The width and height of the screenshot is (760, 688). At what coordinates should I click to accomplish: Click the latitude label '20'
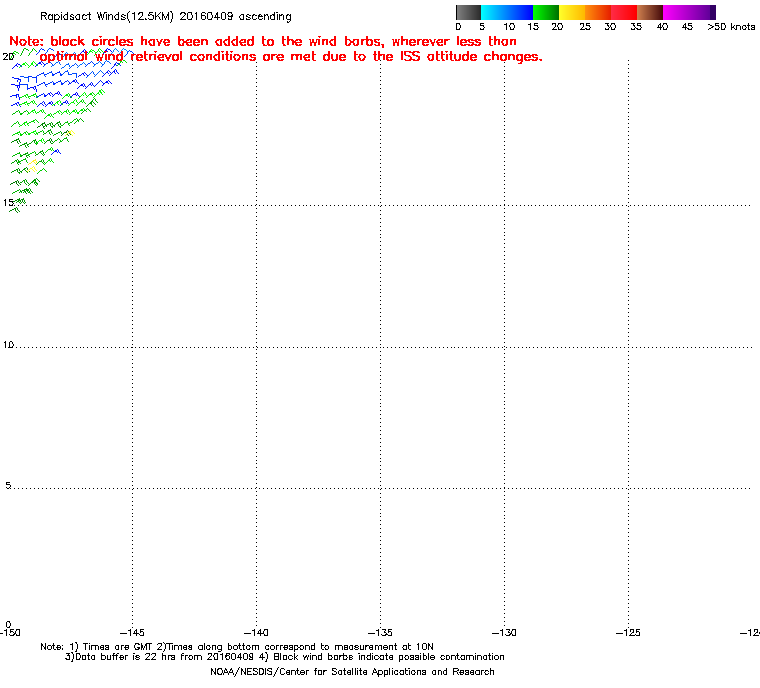8,57
